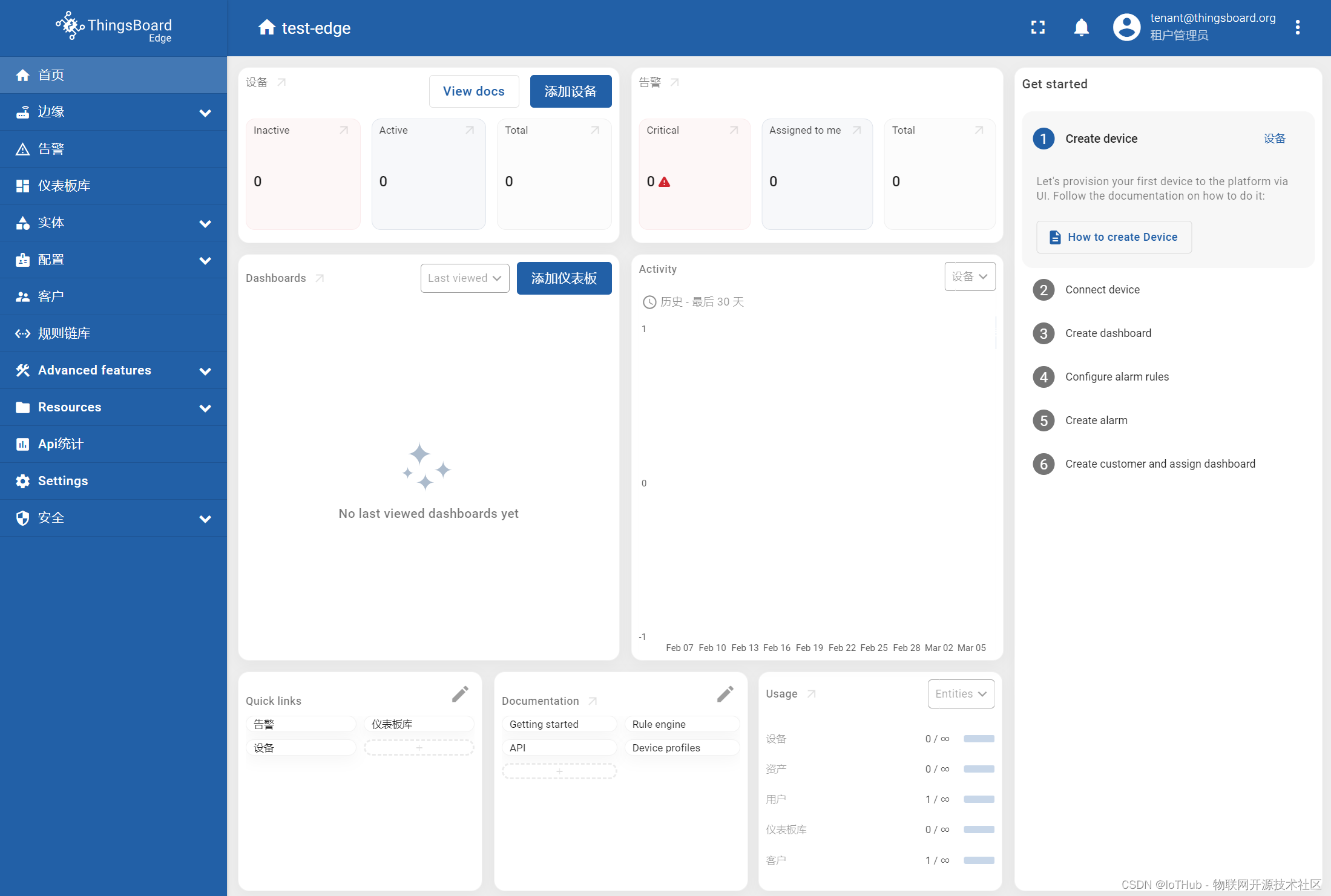Click the tenant account avatar icon
The width and height of the screenshot is (1331, 896).
pos(1125,27)
